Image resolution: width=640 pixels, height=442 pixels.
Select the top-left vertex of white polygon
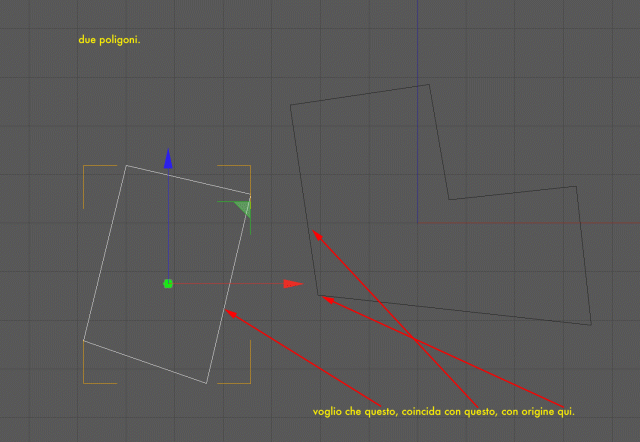pos(127,165)
